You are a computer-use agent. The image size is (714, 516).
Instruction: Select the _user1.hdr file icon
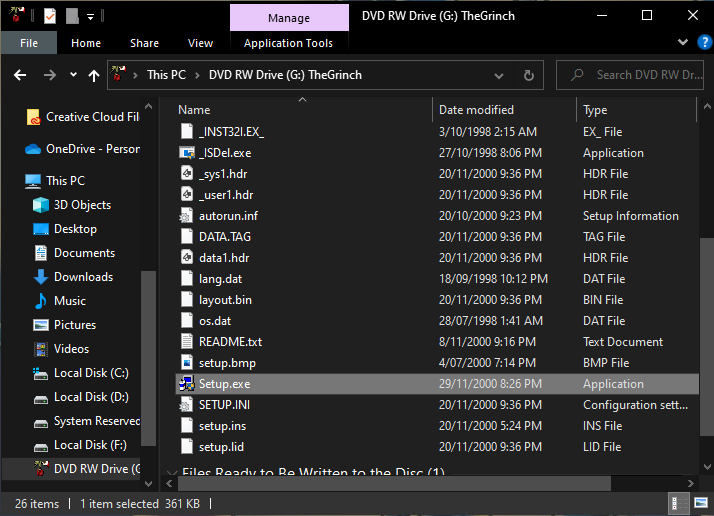coord(187,194)
